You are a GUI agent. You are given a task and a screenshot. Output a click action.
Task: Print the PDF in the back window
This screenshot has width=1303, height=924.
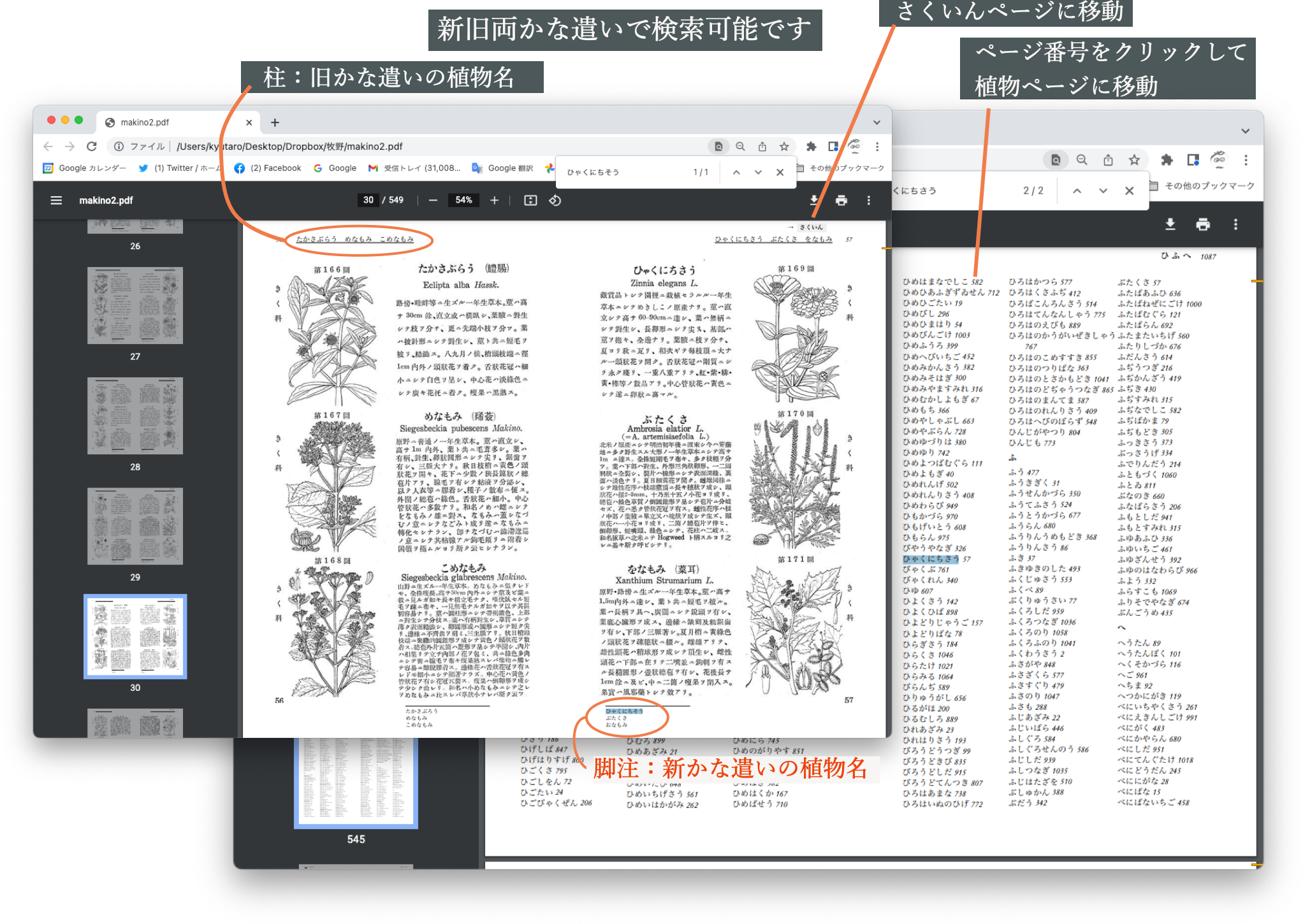pyautogui.click(x=1203, y=224)
